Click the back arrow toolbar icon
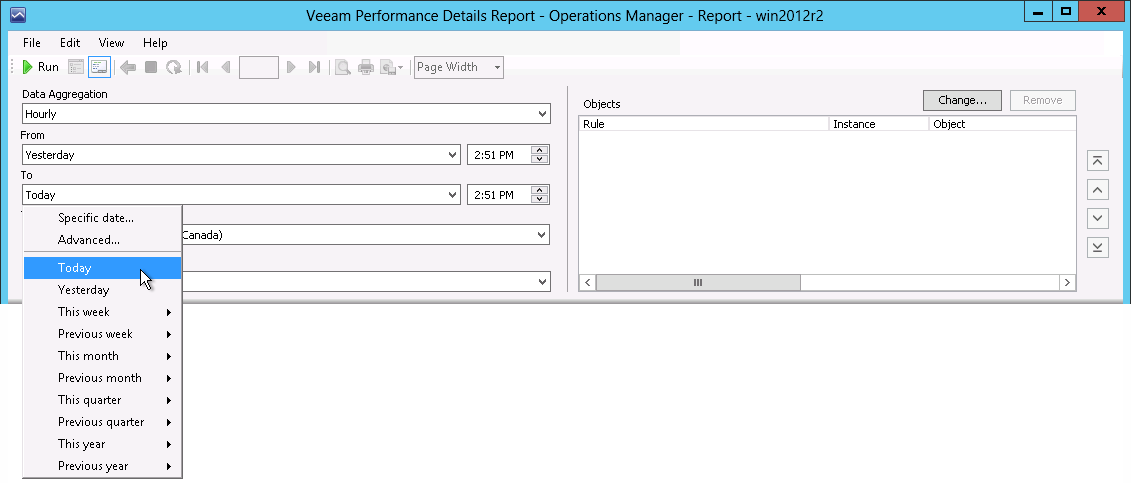1131x483 pixels. [128, 67]
